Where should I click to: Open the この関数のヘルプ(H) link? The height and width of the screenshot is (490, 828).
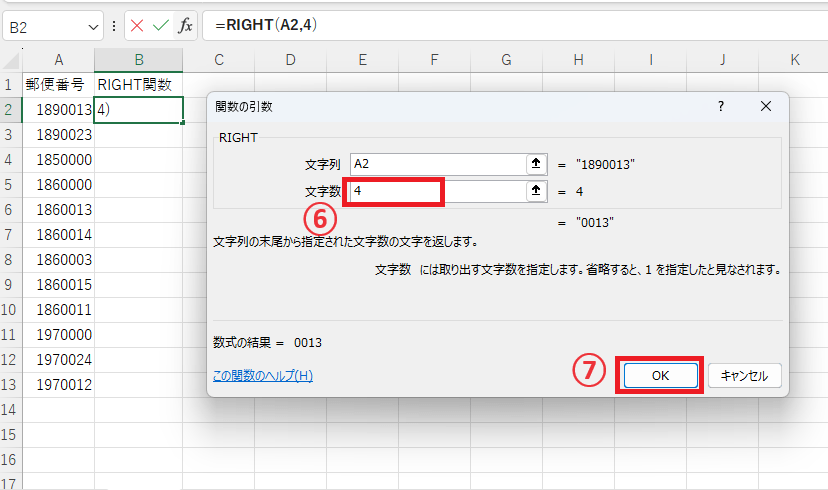pyautogui.click(x=262, y=375)
